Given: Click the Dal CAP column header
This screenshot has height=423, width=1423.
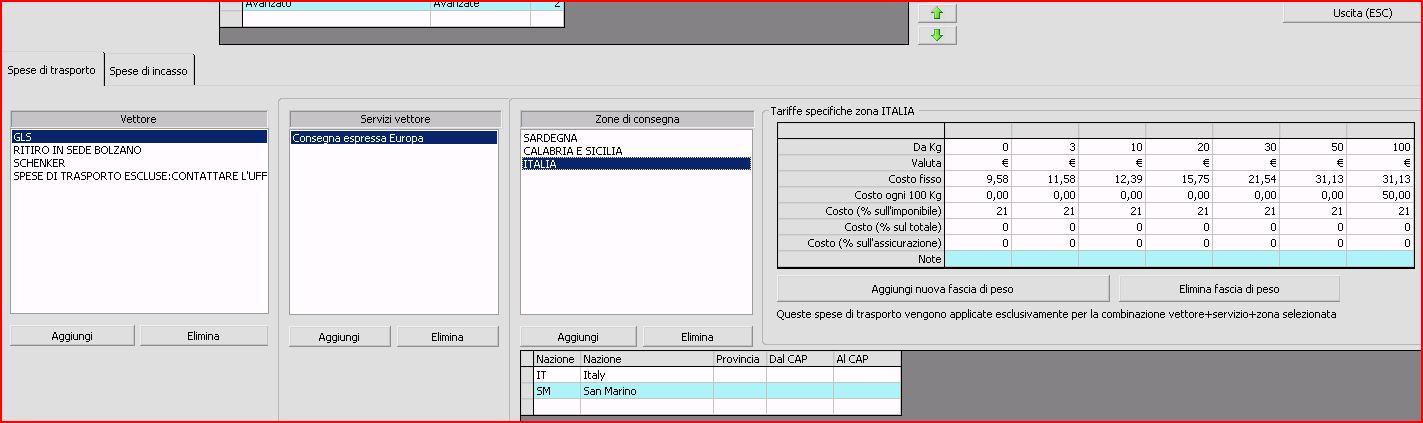Looking at the screenshot, I should [x=800, y=359].
